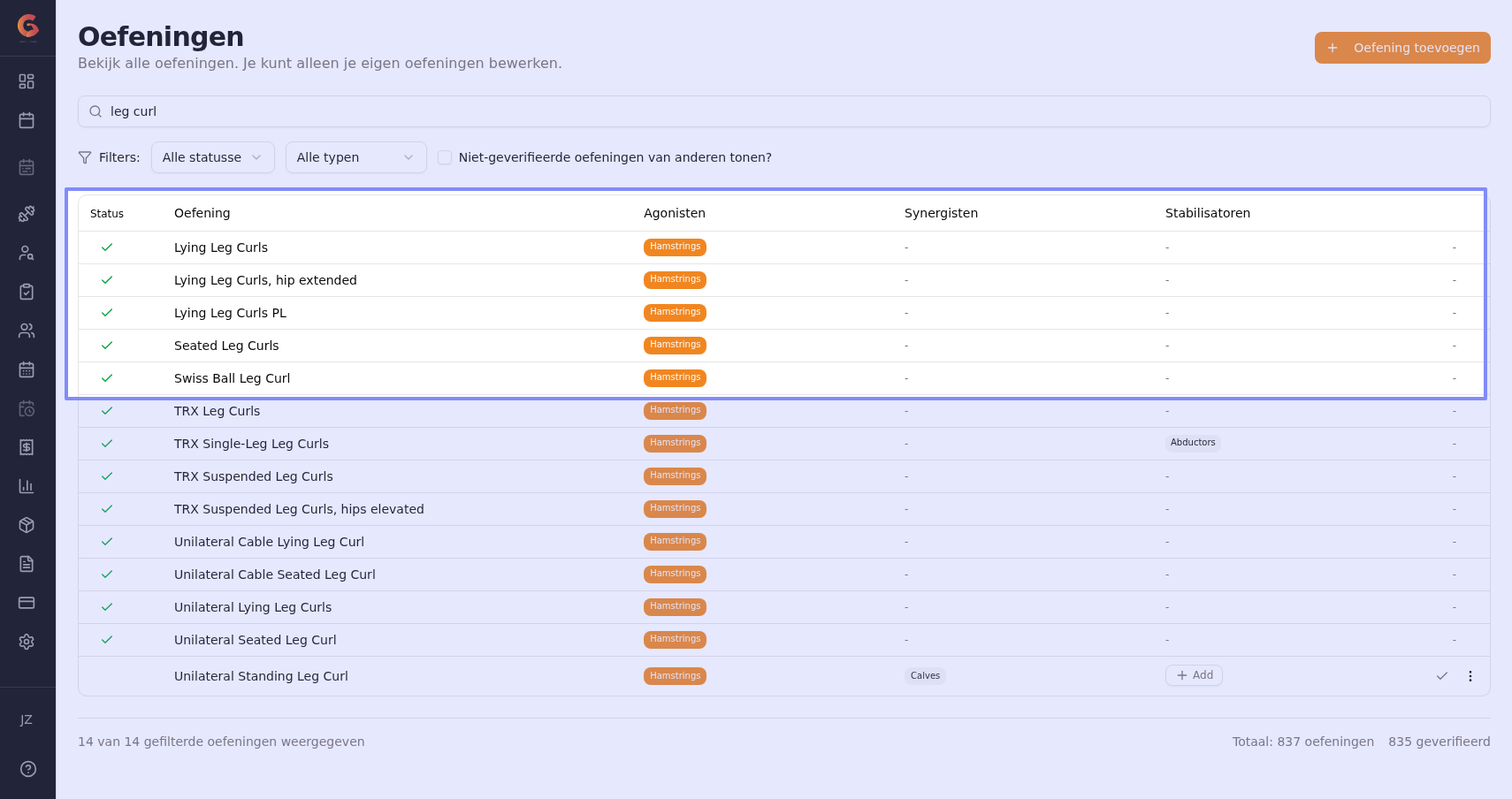Select the Swiss Ball Leg Curl row
1512x799 pixels.
784,378
